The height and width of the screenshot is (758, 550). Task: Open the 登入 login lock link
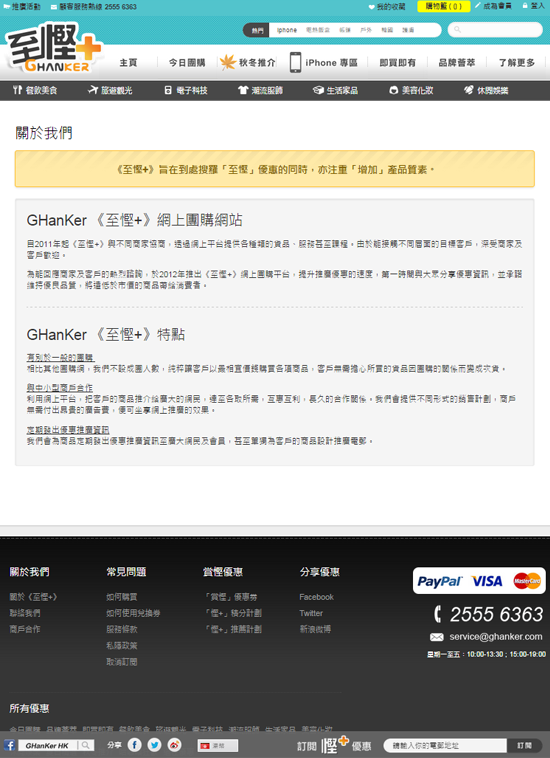(534, 6)
